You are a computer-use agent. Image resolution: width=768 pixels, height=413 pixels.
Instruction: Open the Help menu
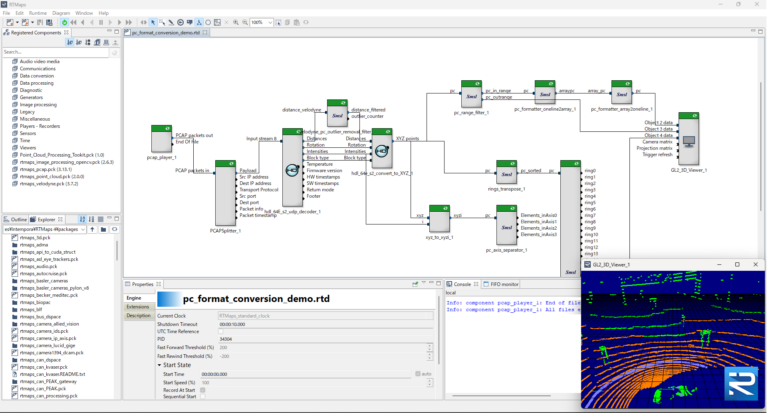pyautogui.click(x=103, y=13)
